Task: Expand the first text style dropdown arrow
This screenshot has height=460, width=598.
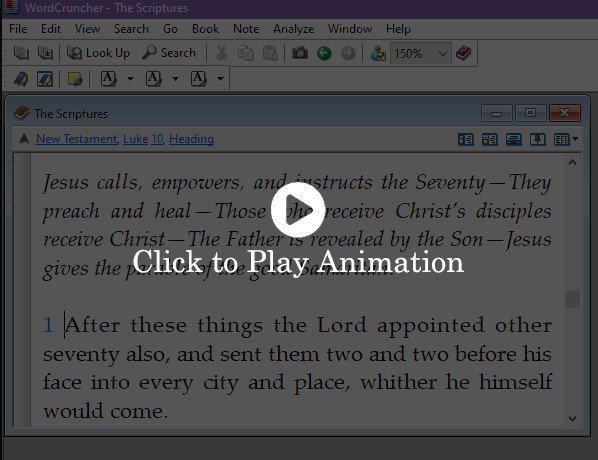Action: point(130,79)
